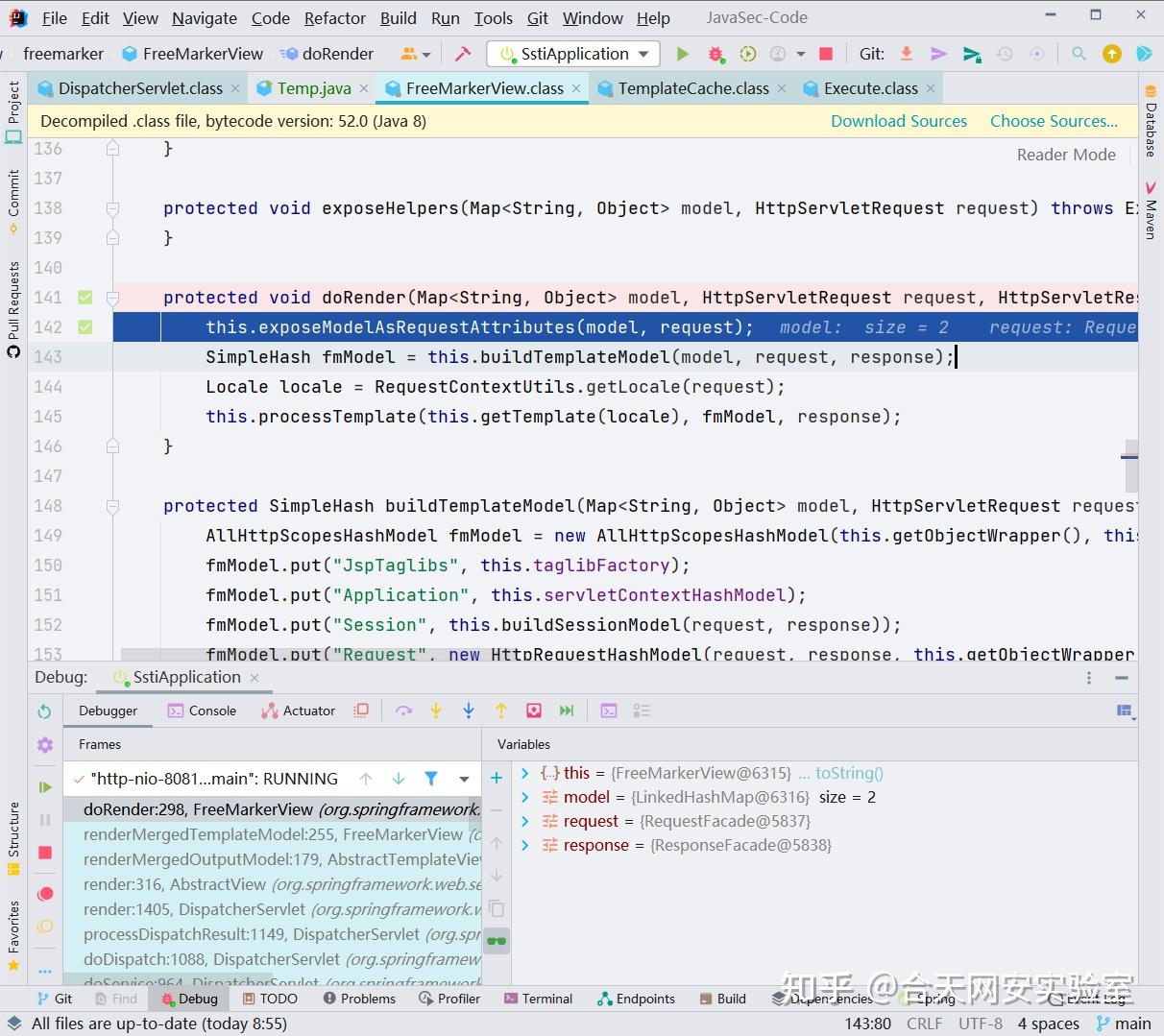Switch to Temp.java tab
This screenshot has height=1036, width=1164.
tap(313, 88)
